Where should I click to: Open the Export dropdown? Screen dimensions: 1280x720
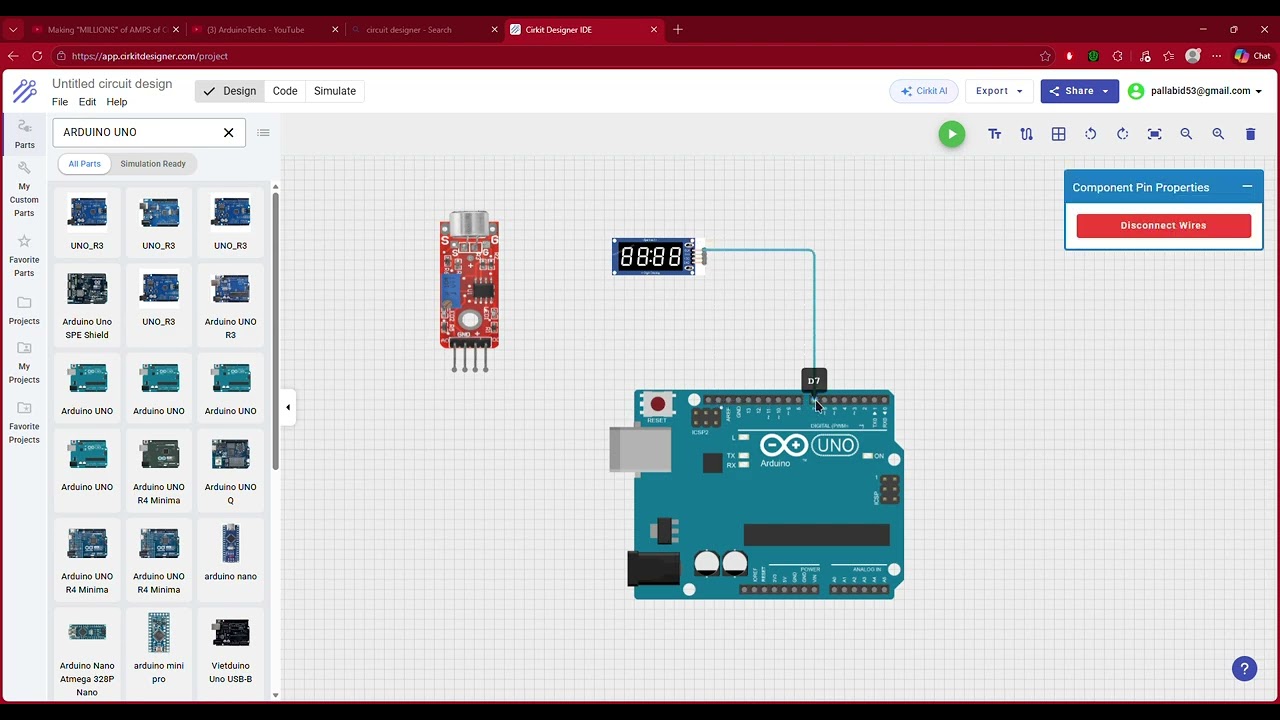pos(999,91)
